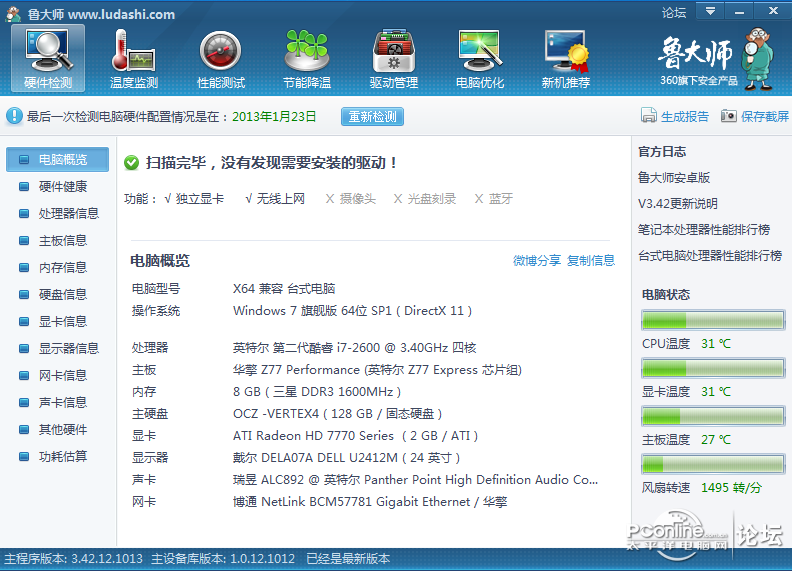Click the 鲁大师 logo mascot
This screenshot has width=792, height=571.
758,59
